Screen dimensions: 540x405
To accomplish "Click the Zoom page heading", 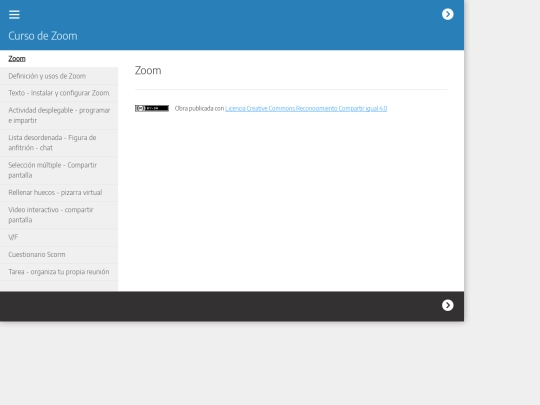I will 148,70.
